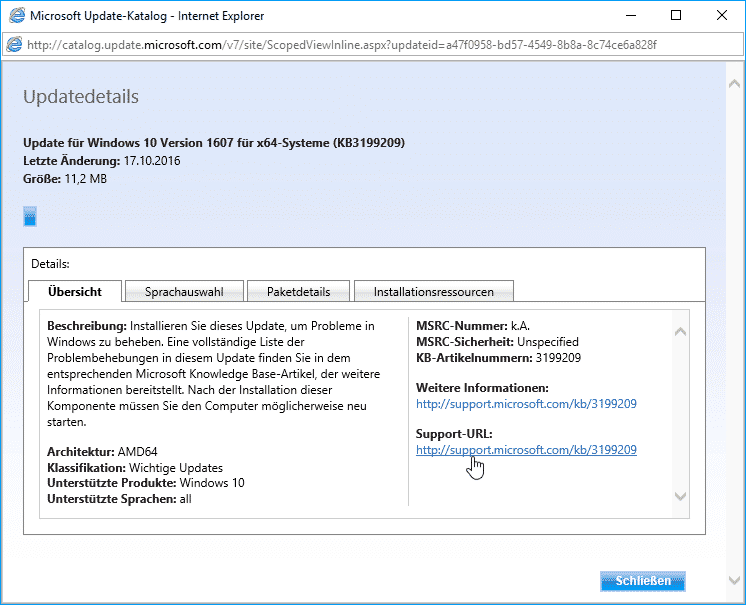Click the MSRC-Nummer value k.A.

[520, 326]
